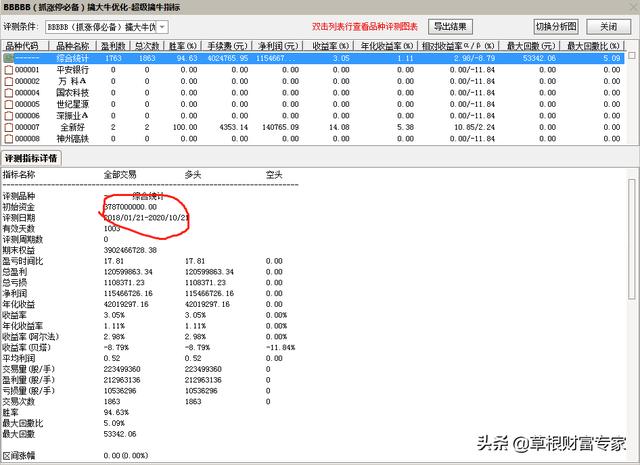This screenshot has height=465, width=640.
Task: Click the details panel vertical scrollbar
Action: pos(632,300)
